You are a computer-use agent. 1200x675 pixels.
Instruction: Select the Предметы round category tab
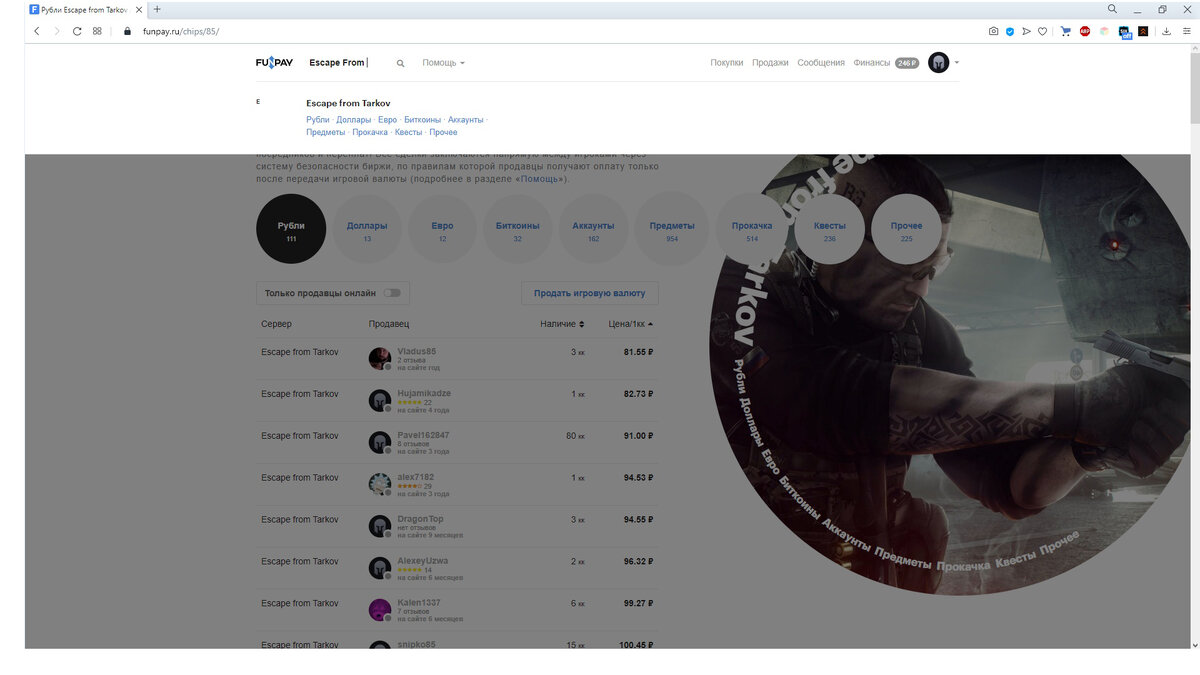coord(672,229)
